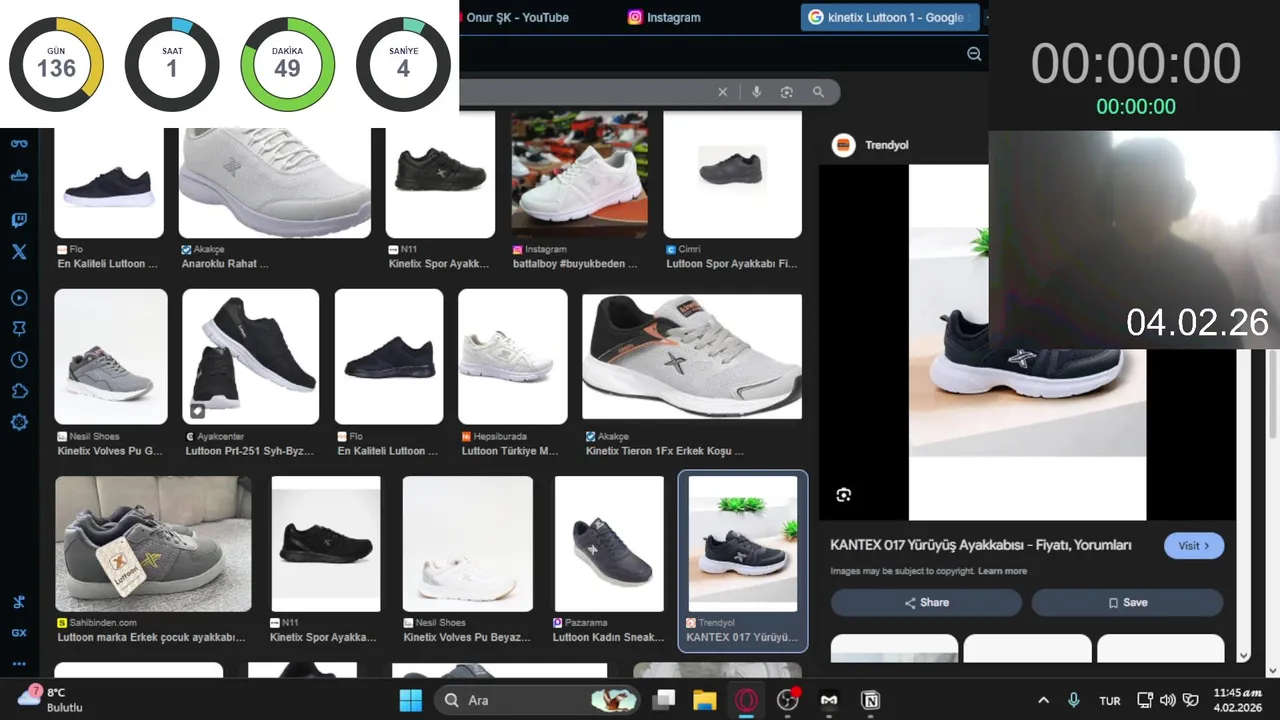Open OBS Studio taskbar icon
Viewport: 1280px width, 720px height.
788,700
